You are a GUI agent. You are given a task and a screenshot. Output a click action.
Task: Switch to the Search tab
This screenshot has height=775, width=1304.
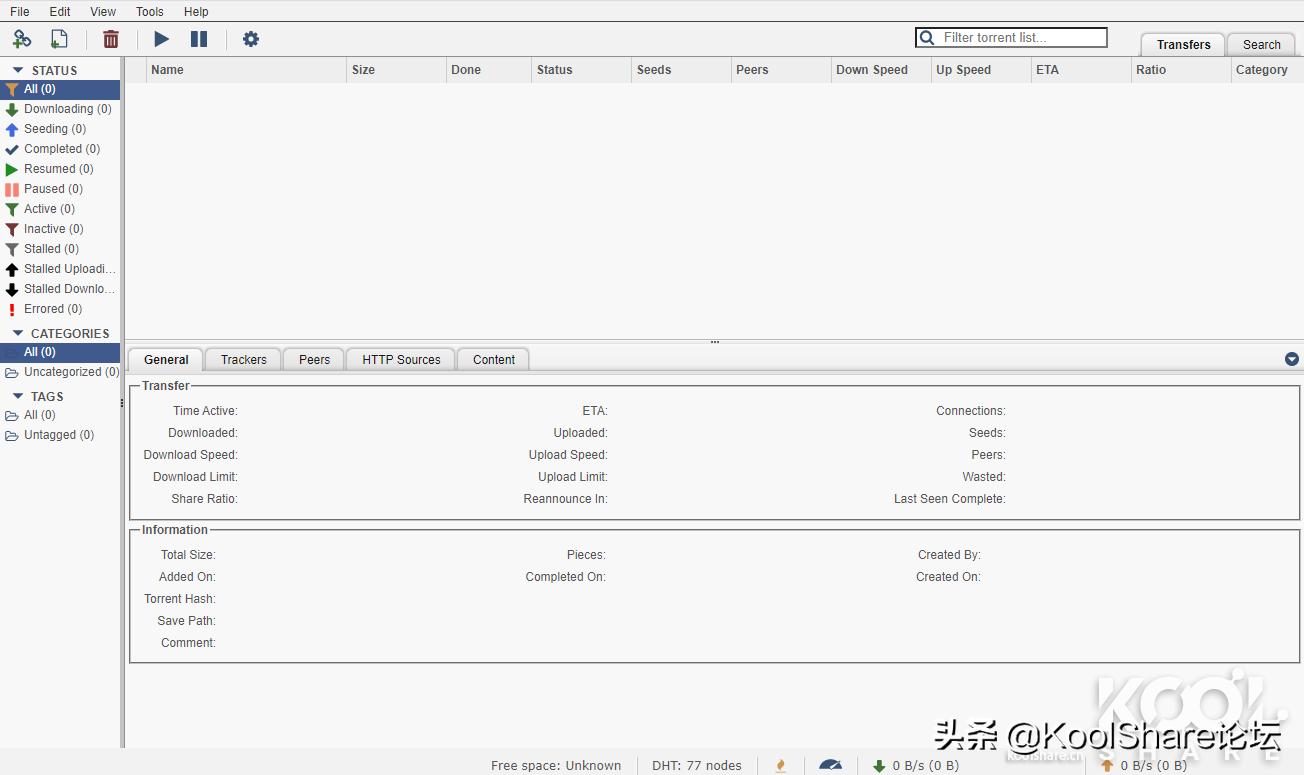pyautogui.click(x=1262, y=44)
